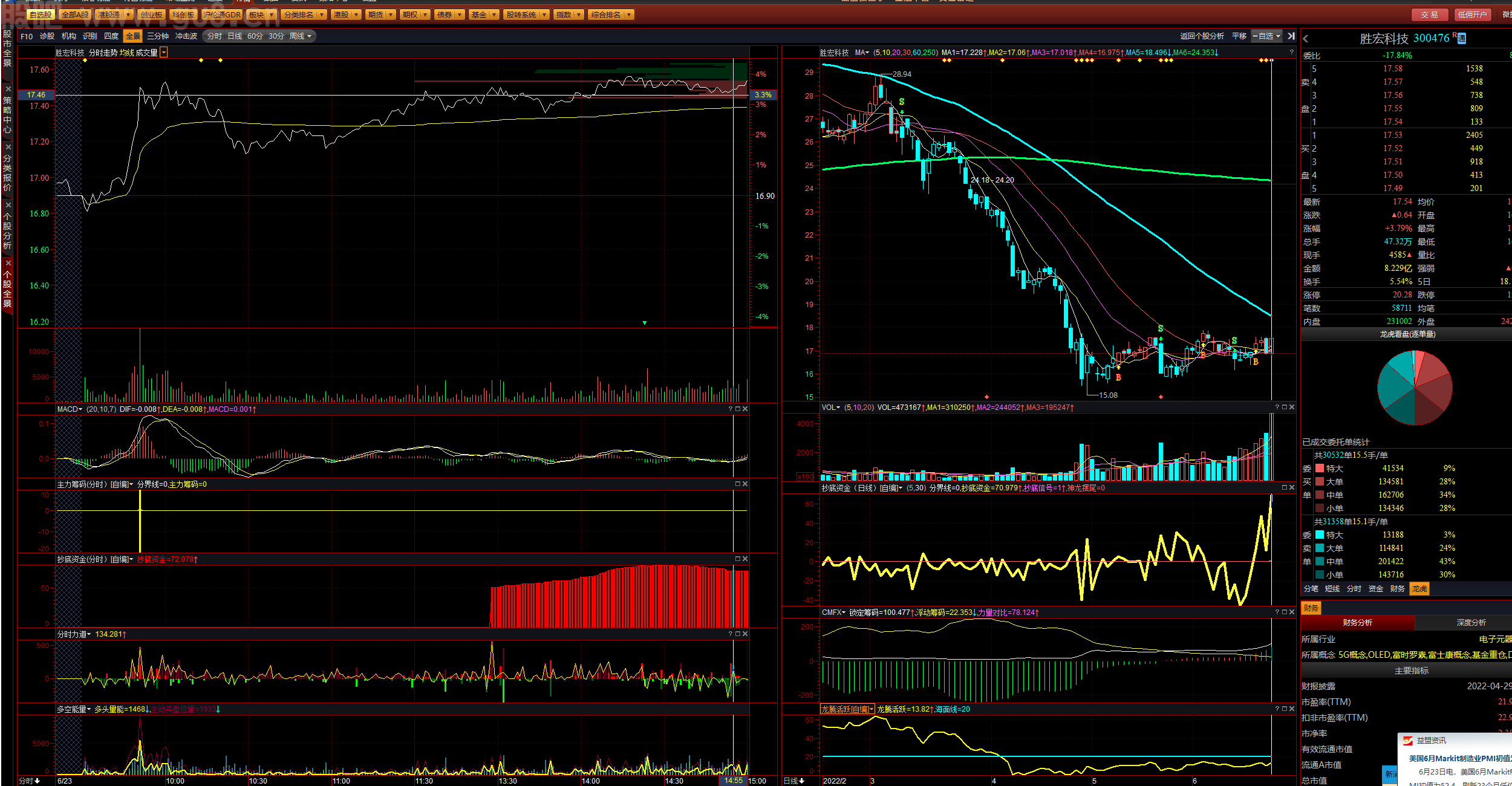Image resolution: width=1512 pixels, height=786 pixels.
Task: Open the 板块 dropdown arrow
Action: (272, 15)
